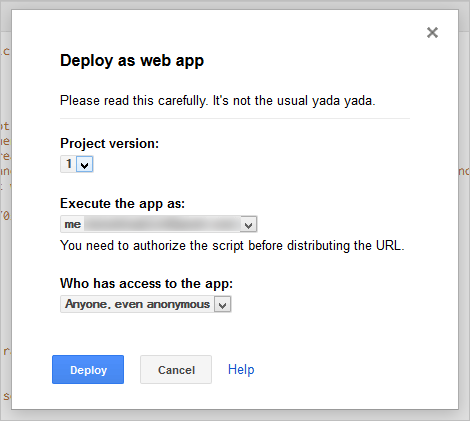Cancel the web app deployment
Screen dimensions: 470x421
pyautogui.click(x=176, y=370)
